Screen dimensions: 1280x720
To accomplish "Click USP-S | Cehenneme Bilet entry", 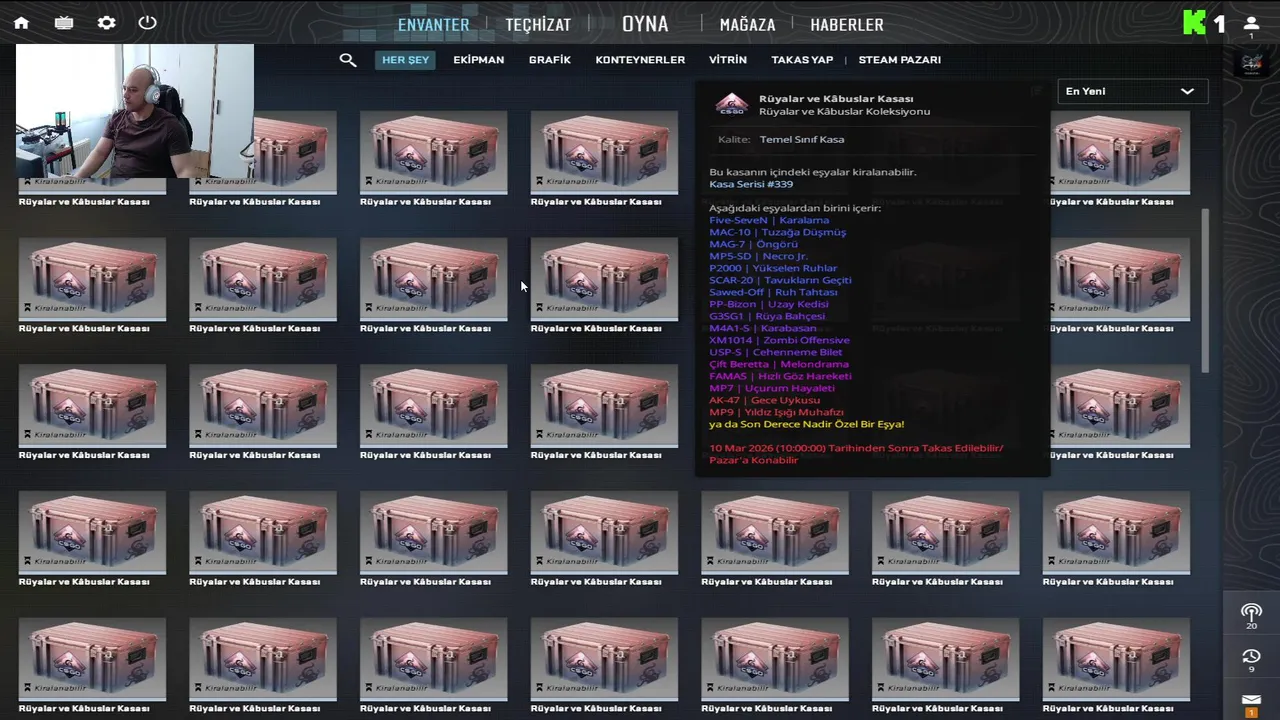I will coord(775,352).
